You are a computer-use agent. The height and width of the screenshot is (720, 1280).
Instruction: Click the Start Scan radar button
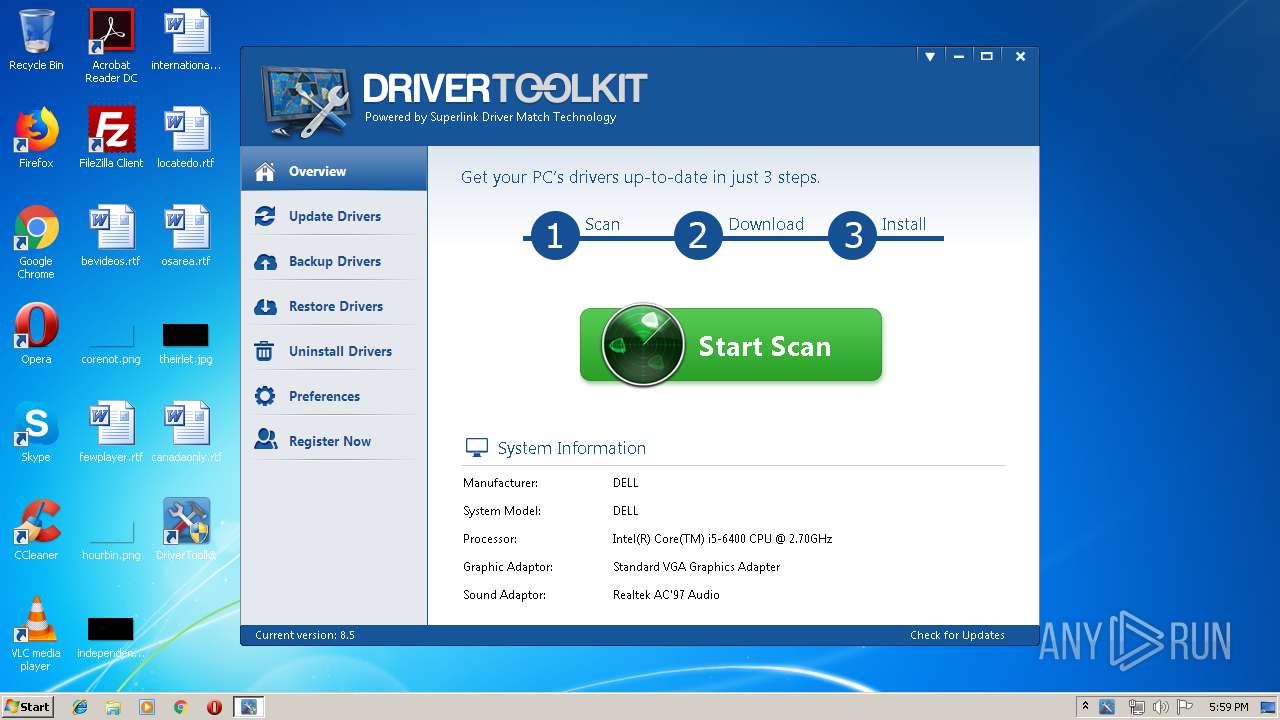tap(731, 345)
